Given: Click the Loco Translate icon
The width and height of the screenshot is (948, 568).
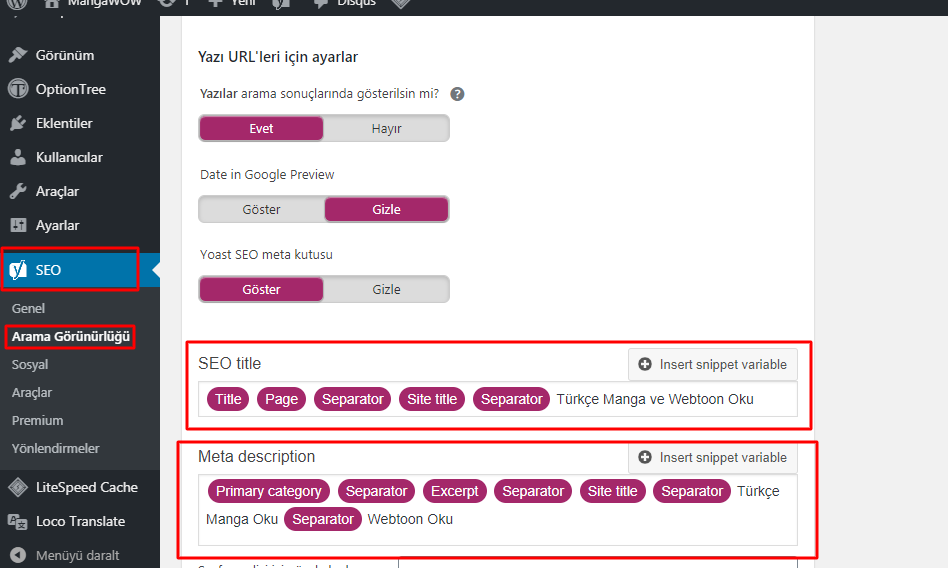Looking at the screenshot, I should pyautogui.click(x=18, y=521).
